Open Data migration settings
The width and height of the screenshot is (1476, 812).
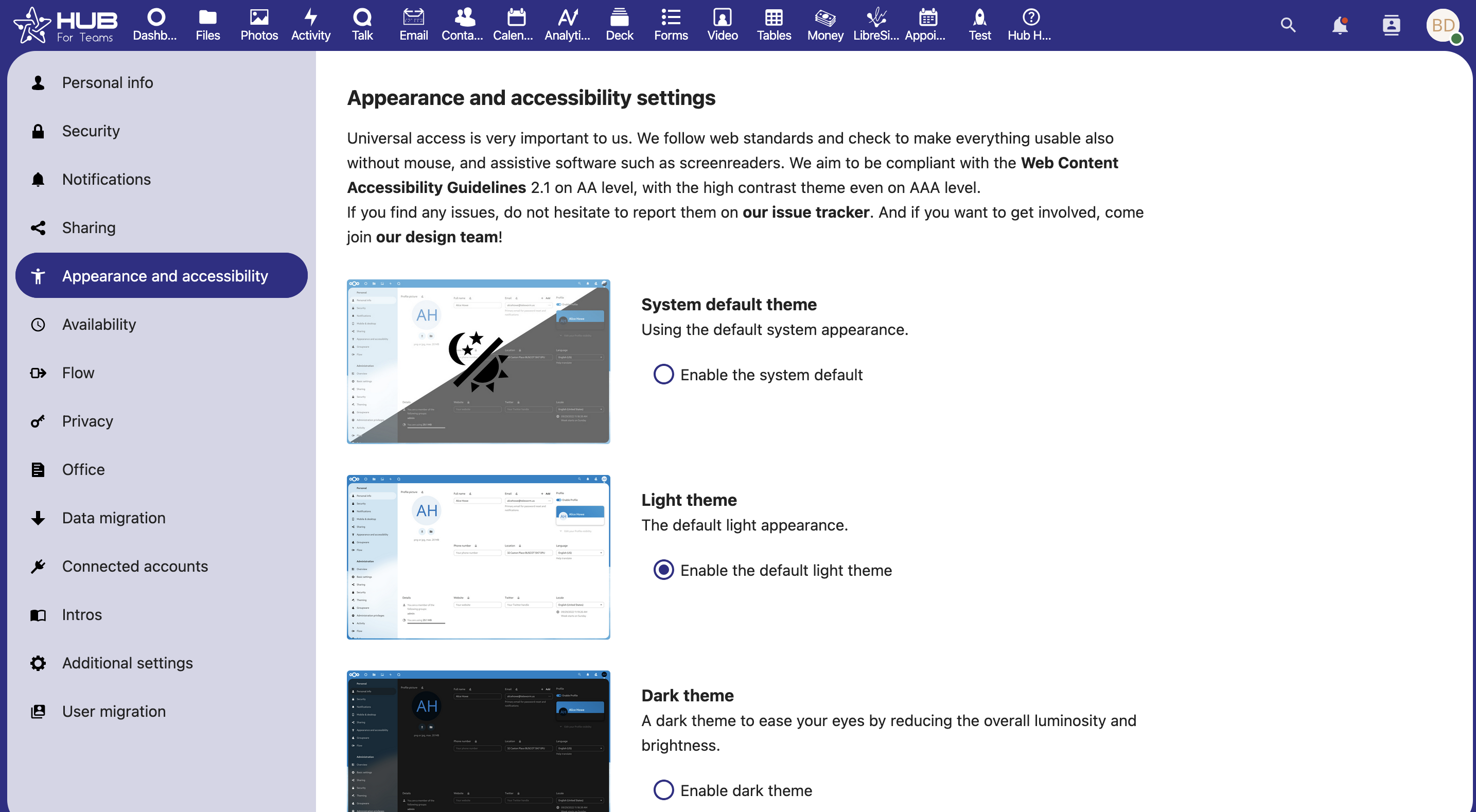tap(162, 518)
